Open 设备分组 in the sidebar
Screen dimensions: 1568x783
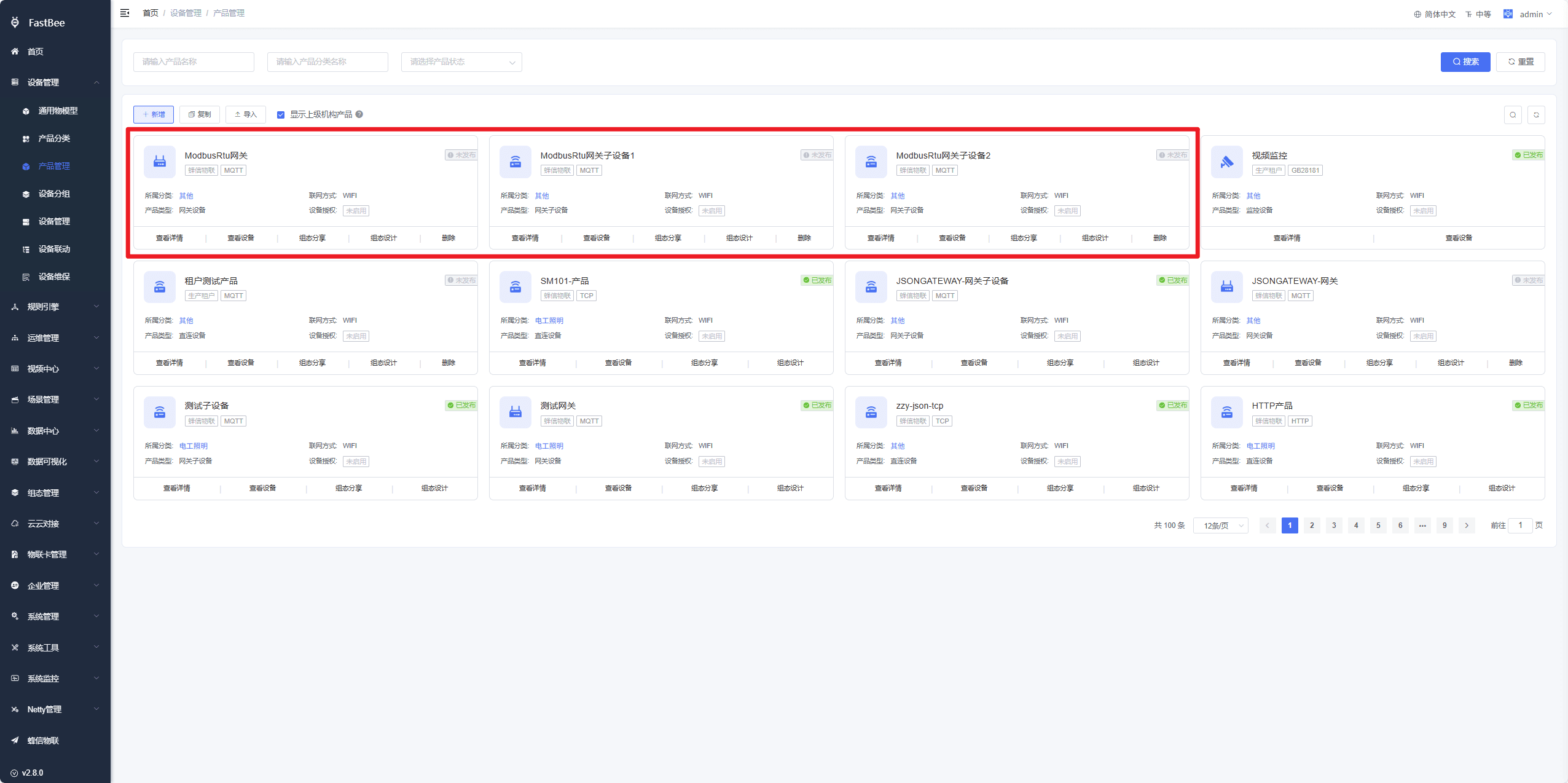(x=55, y=194)
